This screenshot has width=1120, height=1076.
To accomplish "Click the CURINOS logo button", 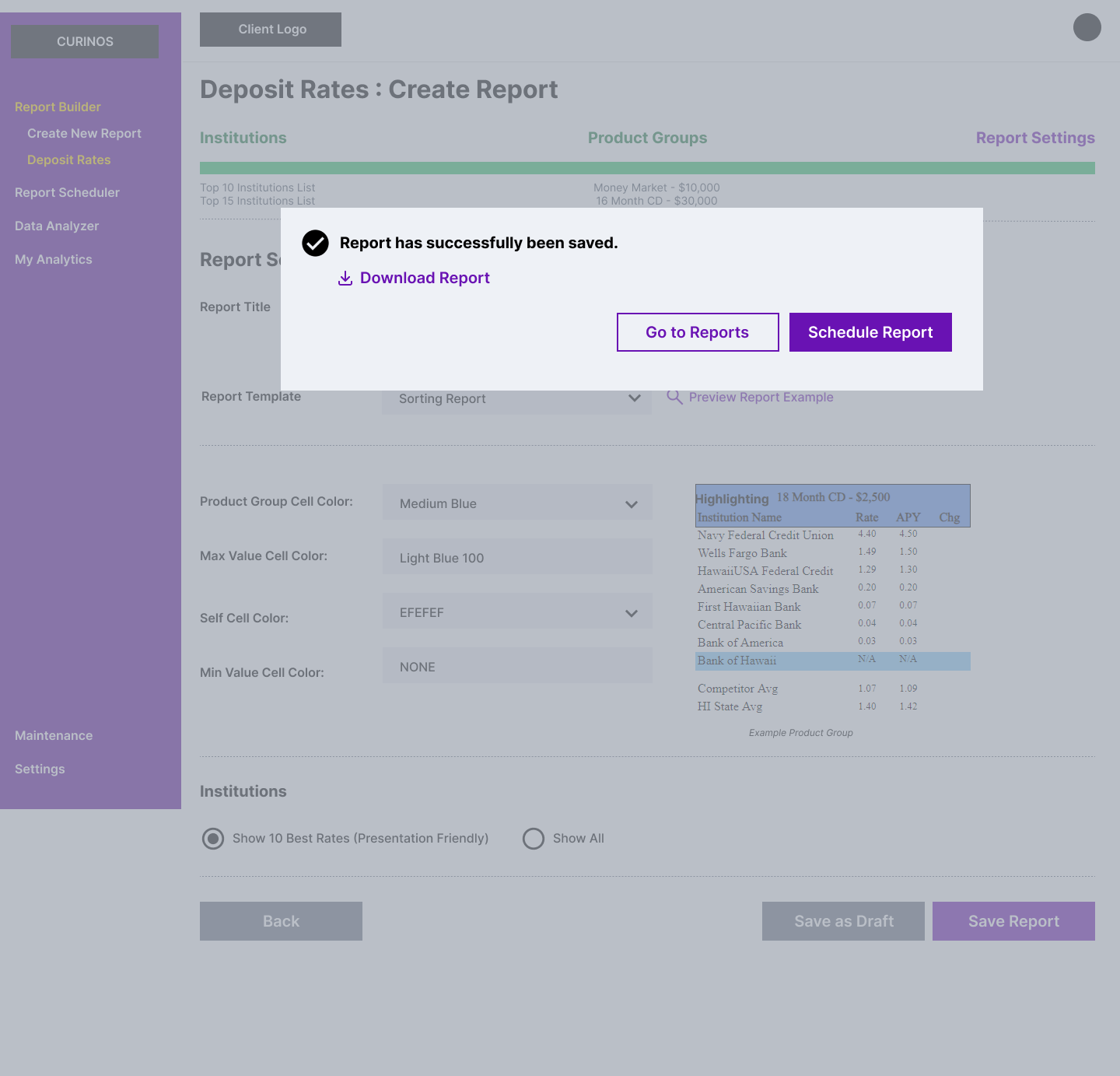I will (85, 41).
